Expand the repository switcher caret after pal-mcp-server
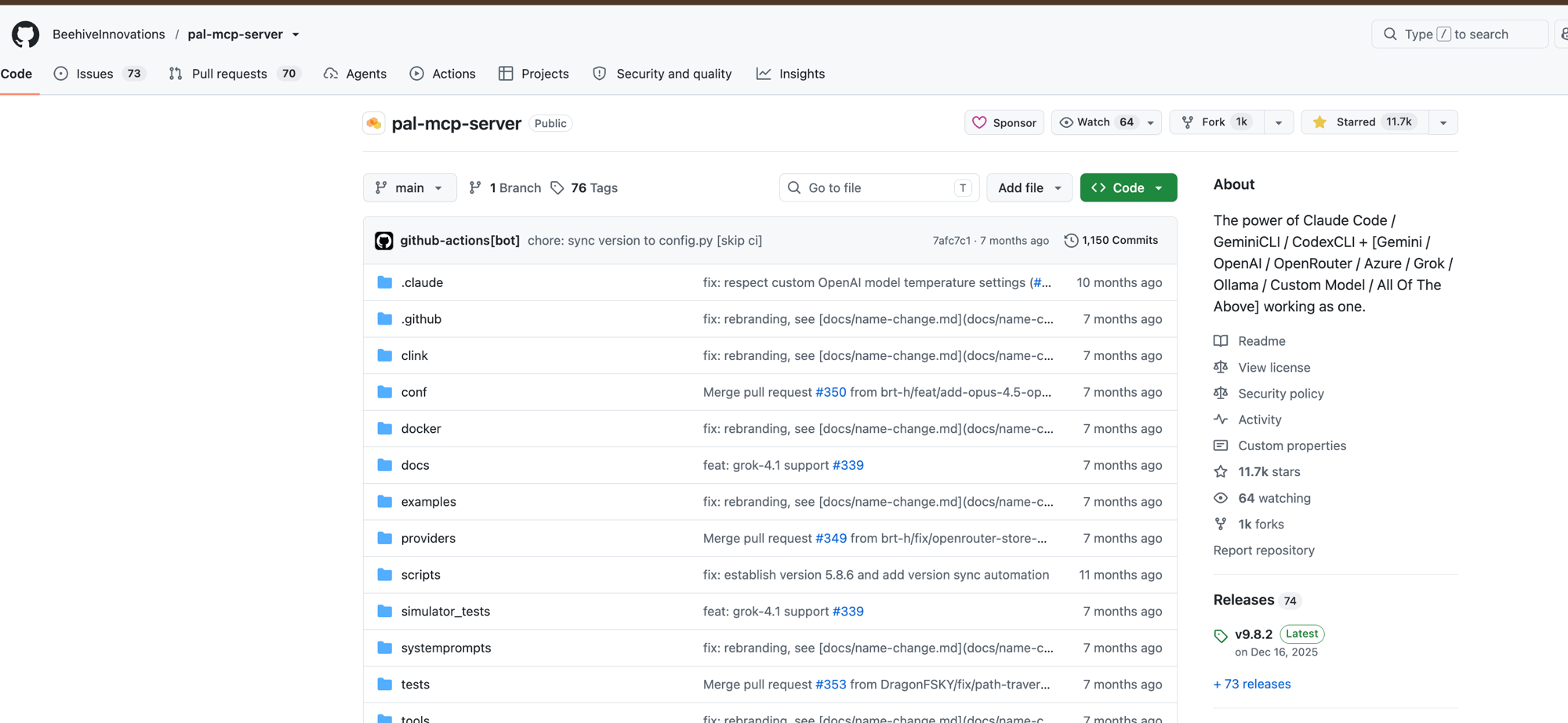Screen dimensions: 1568x723 point(296,35)
